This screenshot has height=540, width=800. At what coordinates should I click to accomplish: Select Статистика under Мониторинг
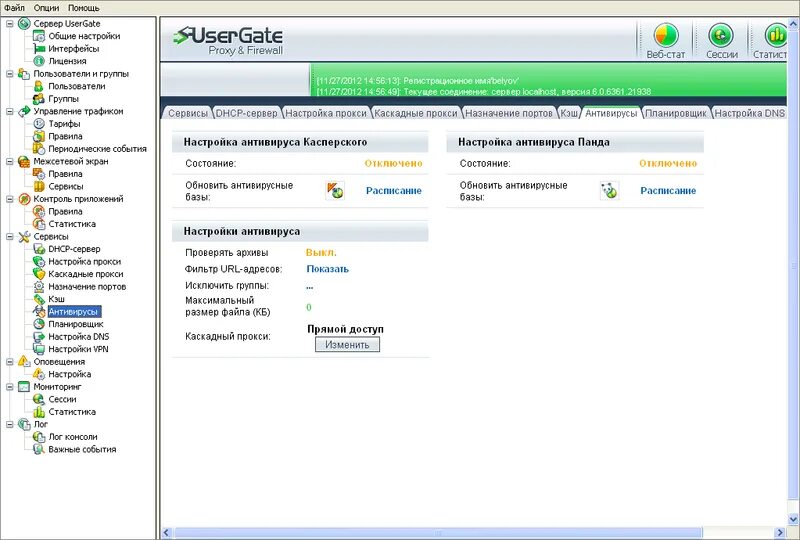[x=72, y=412]
